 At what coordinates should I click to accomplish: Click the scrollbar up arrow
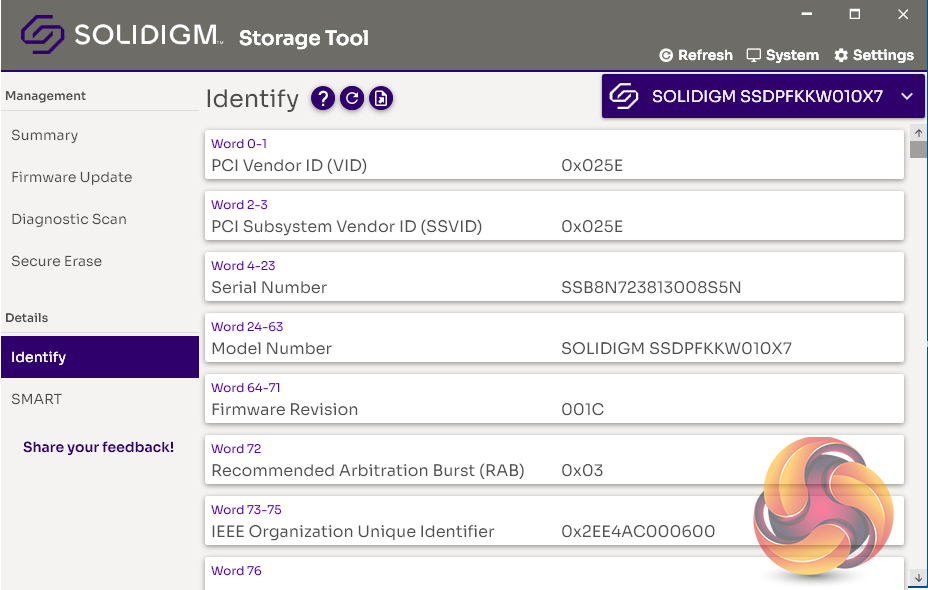(x=918, y=133)
